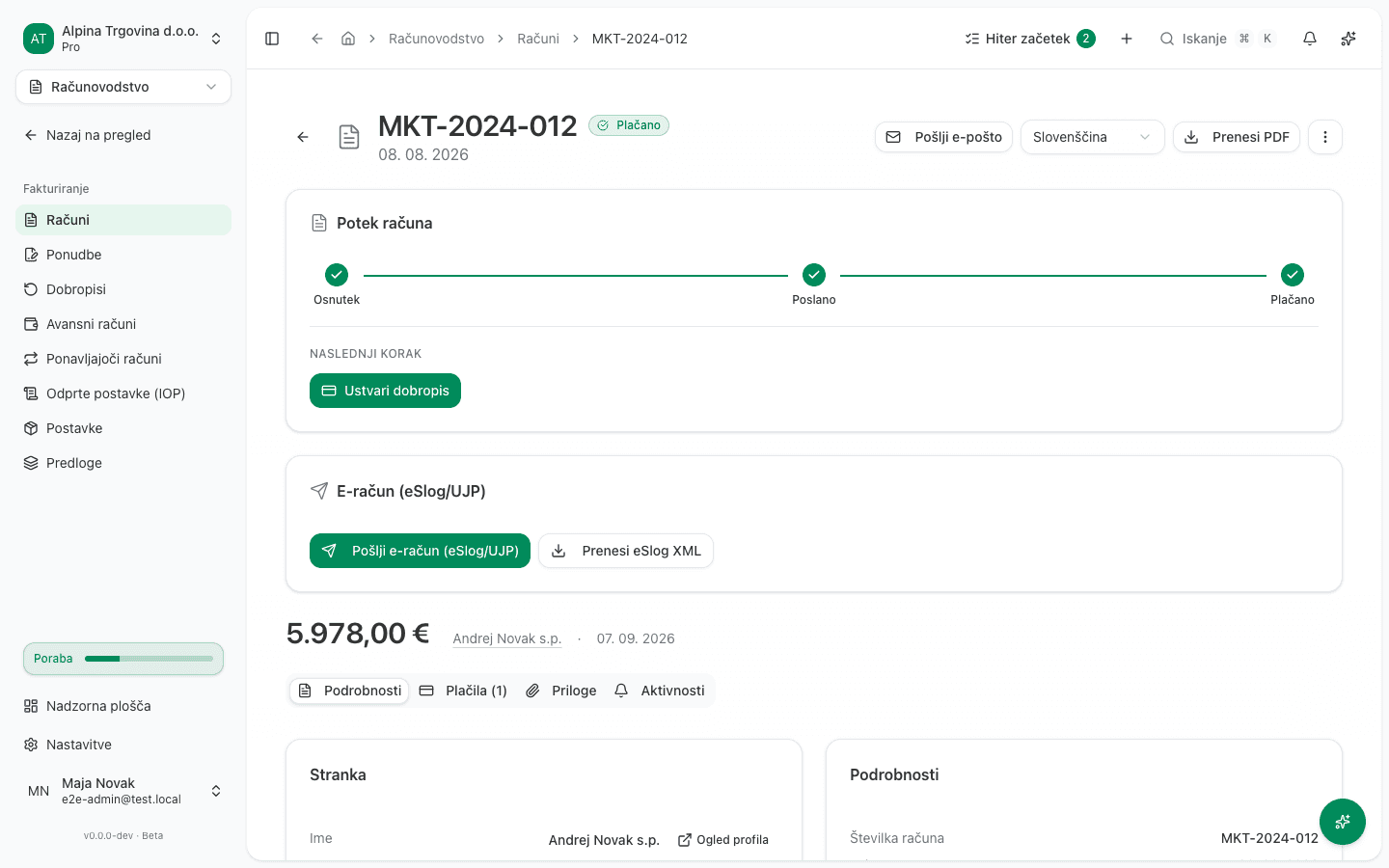1389x868 pixels.
Task: Click the Računi breadcrumb
Action: (x=538, y=39)
